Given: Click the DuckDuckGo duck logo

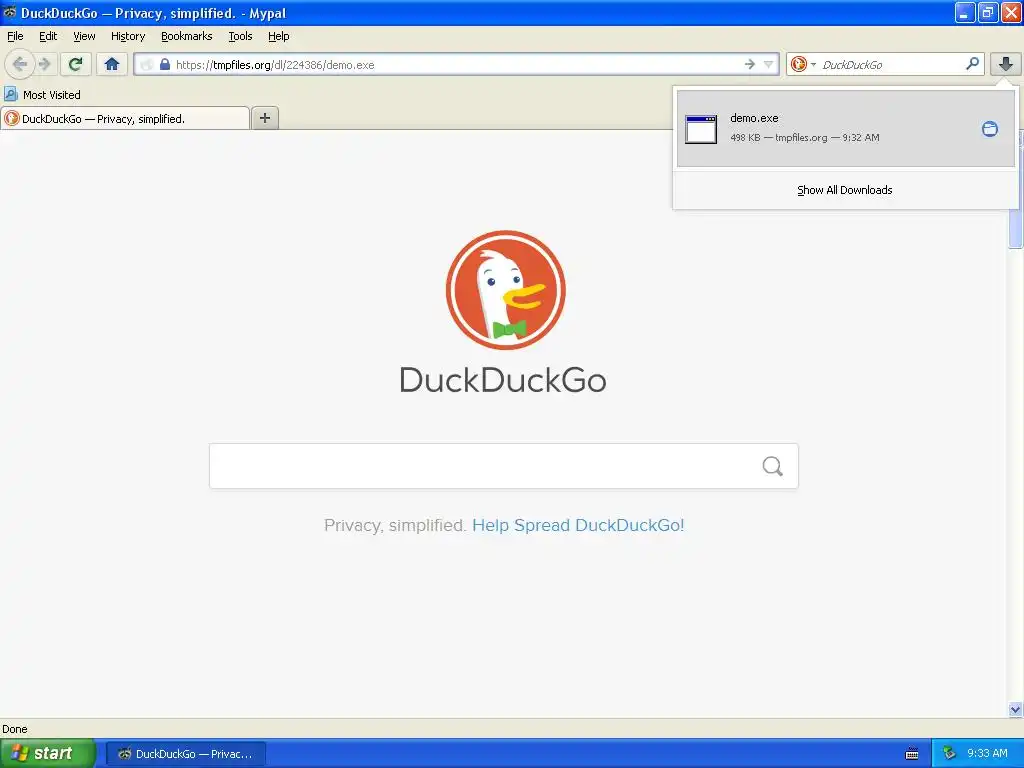Looking at the screenshot, I should 505,289.
